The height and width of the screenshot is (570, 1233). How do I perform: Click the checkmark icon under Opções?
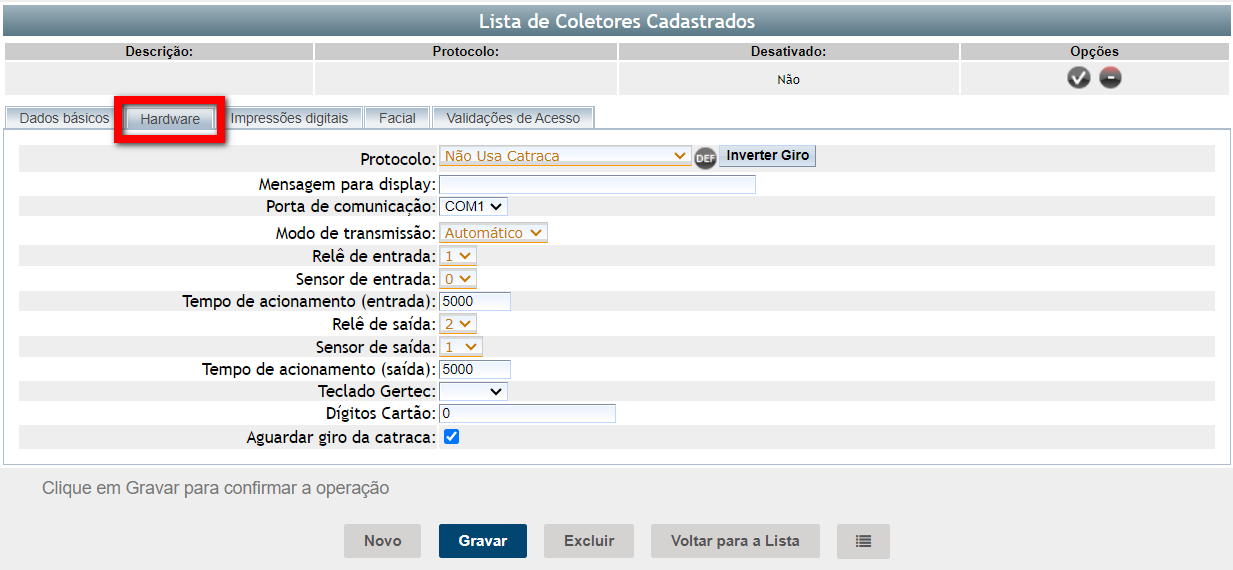point(1078,78)
